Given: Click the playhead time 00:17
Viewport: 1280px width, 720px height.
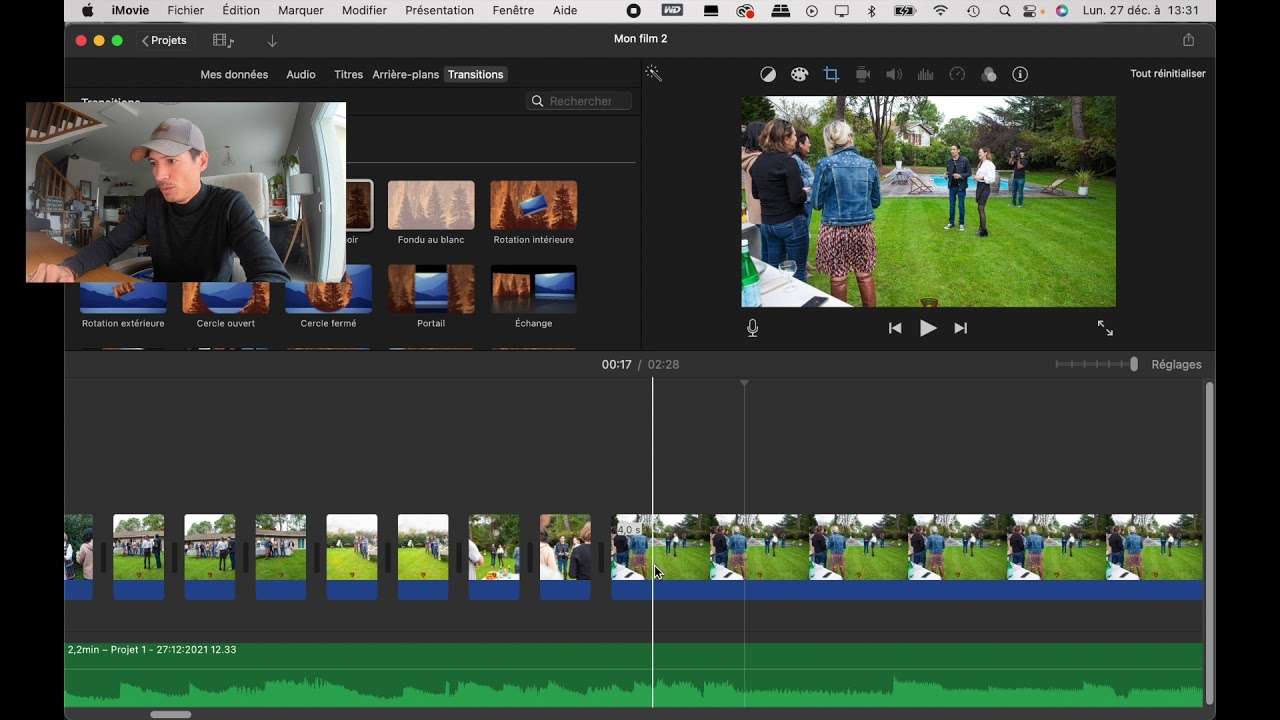Looking at the screenshot, I should pyautogui.click(x=616, y=365).
